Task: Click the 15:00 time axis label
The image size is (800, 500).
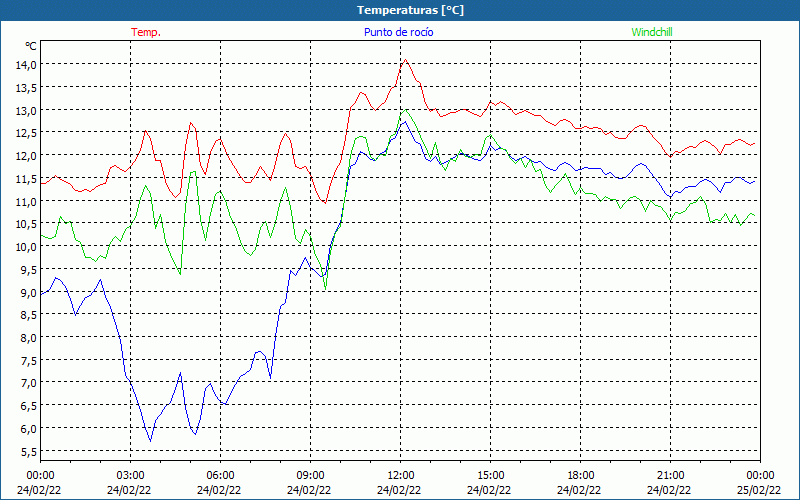Action: (x=491, y=476)
